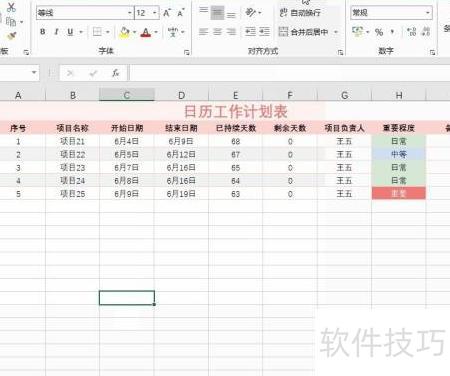This screenshot has height=376, width=450.
Task: Apply comma thousands separator style
Action: click(x=392, y=32)
